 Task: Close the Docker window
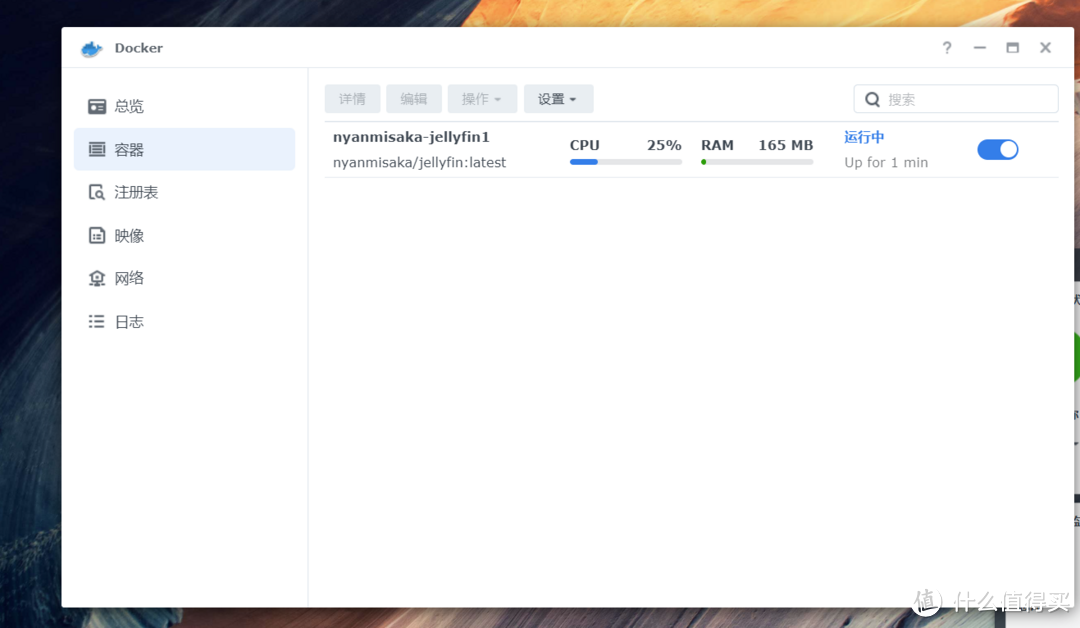pyautogui.click(x=1046, y=48)
